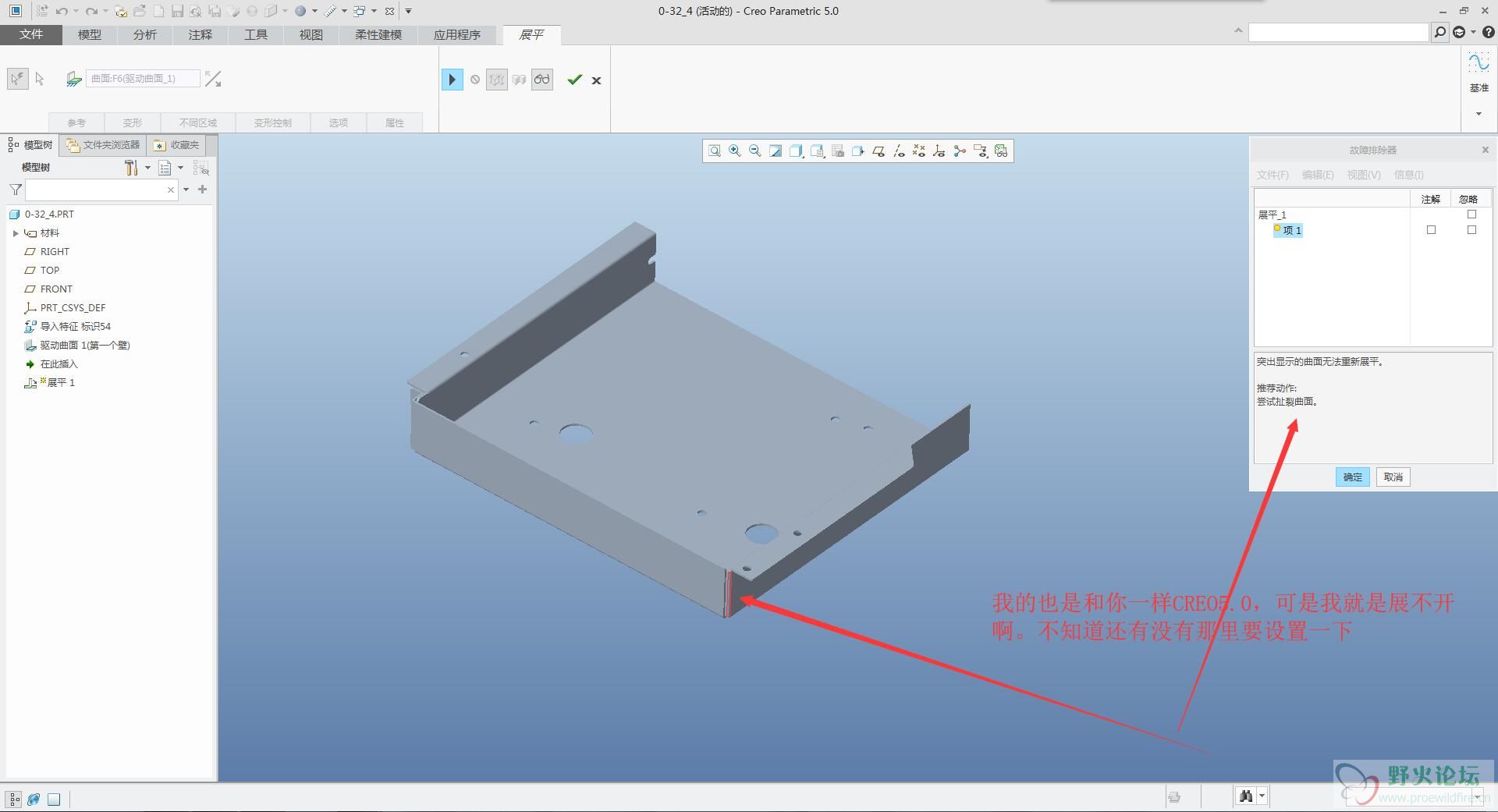Click Repaint icon in graphics toolbar
Screen dimensions: 1498x812
tap(775, 151)
